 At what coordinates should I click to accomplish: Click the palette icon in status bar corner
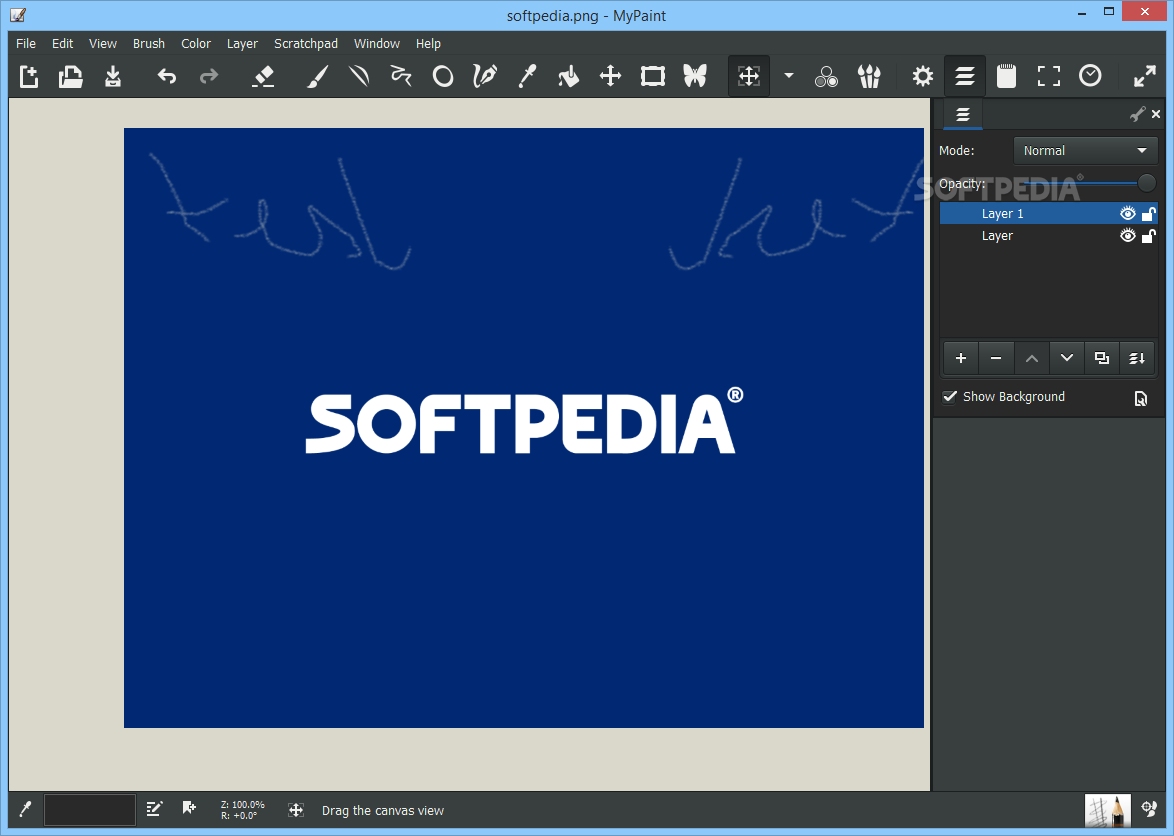pyautogui.click(x=1149, y=808)
